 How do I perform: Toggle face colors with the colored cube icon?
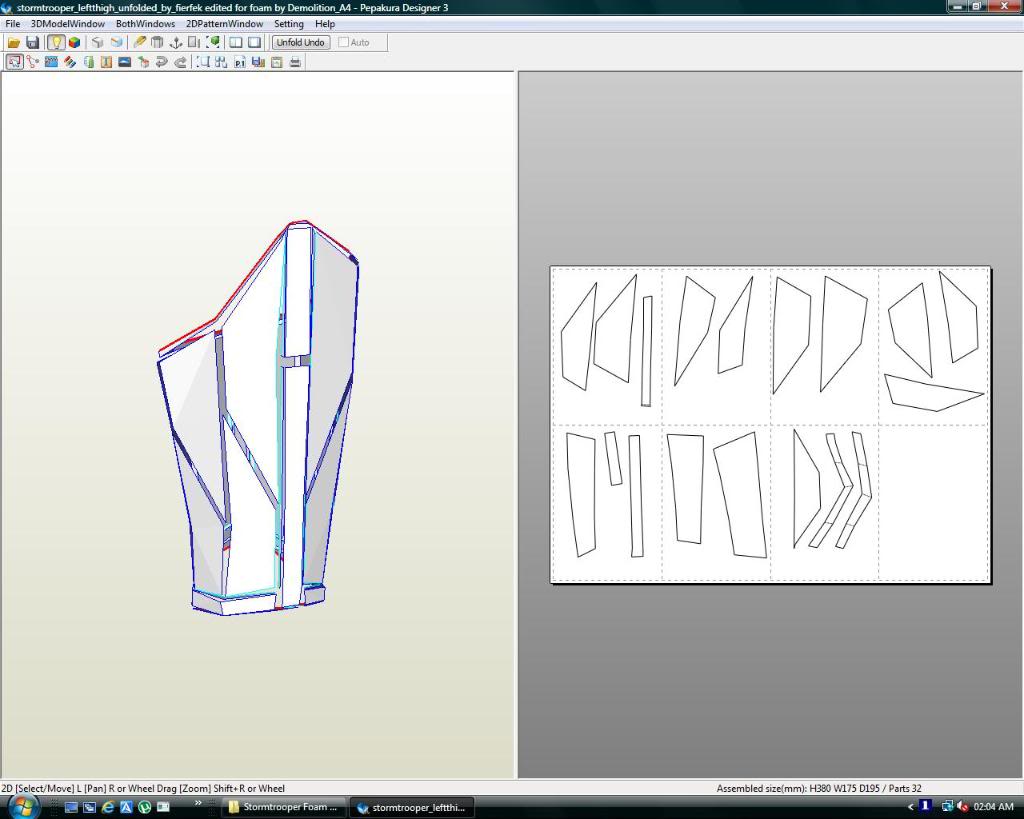[74, 42]
